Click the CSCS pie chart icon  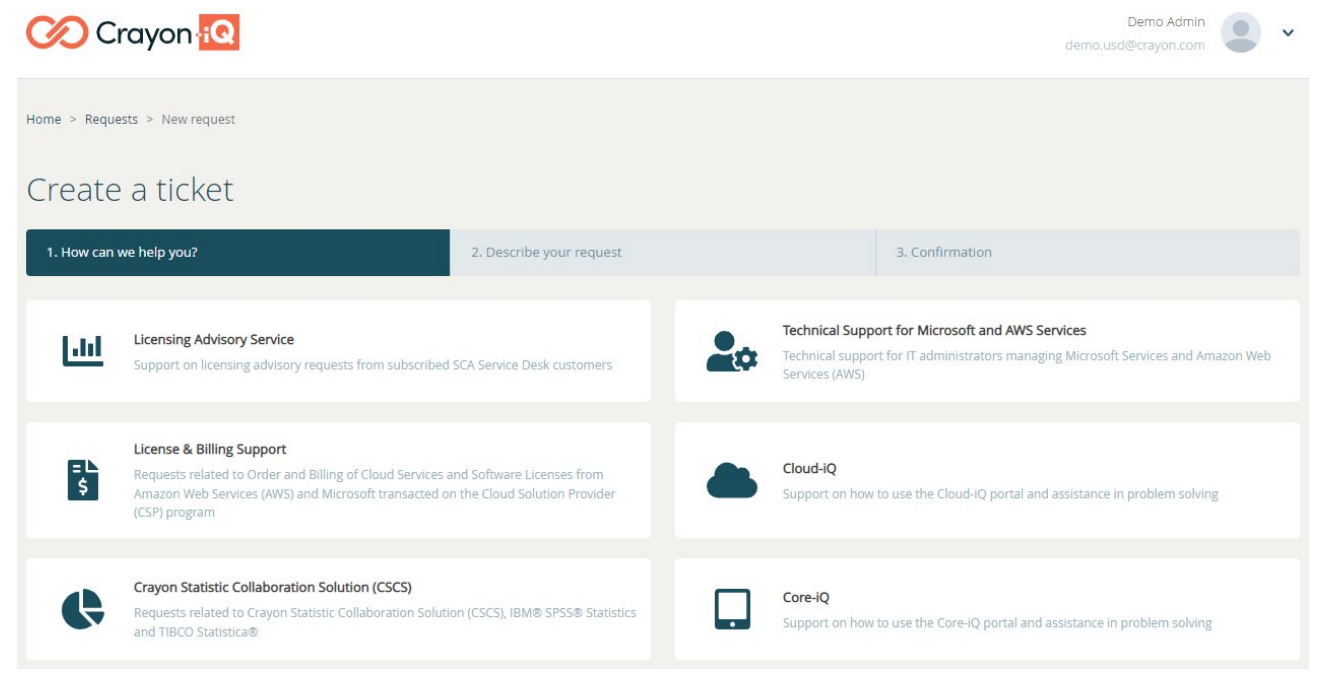[x=82, y=609]
